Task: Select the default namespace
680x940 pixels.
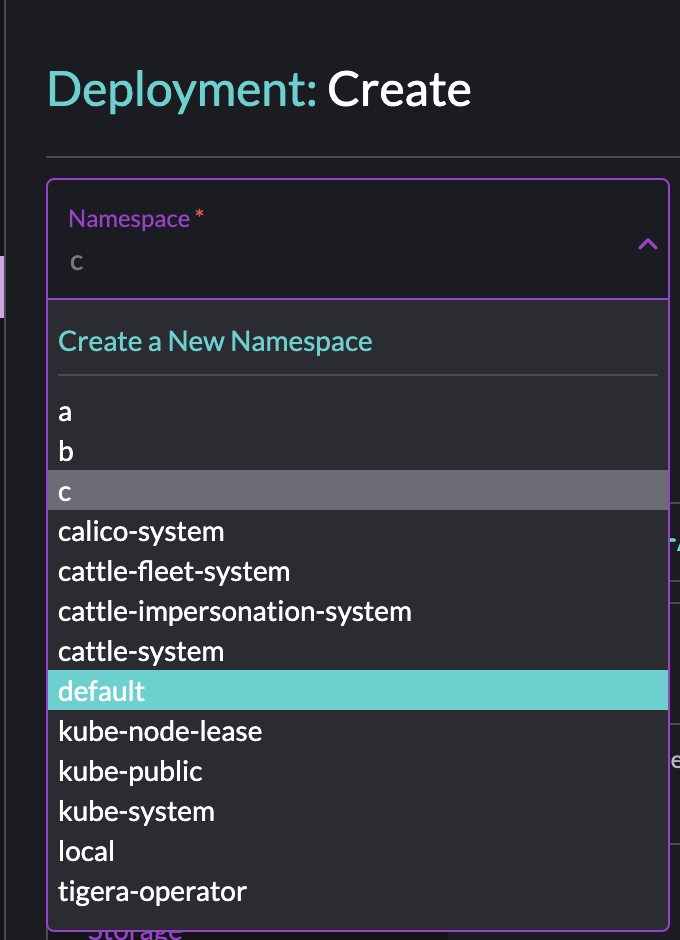Action: click(x=101, y=691)
